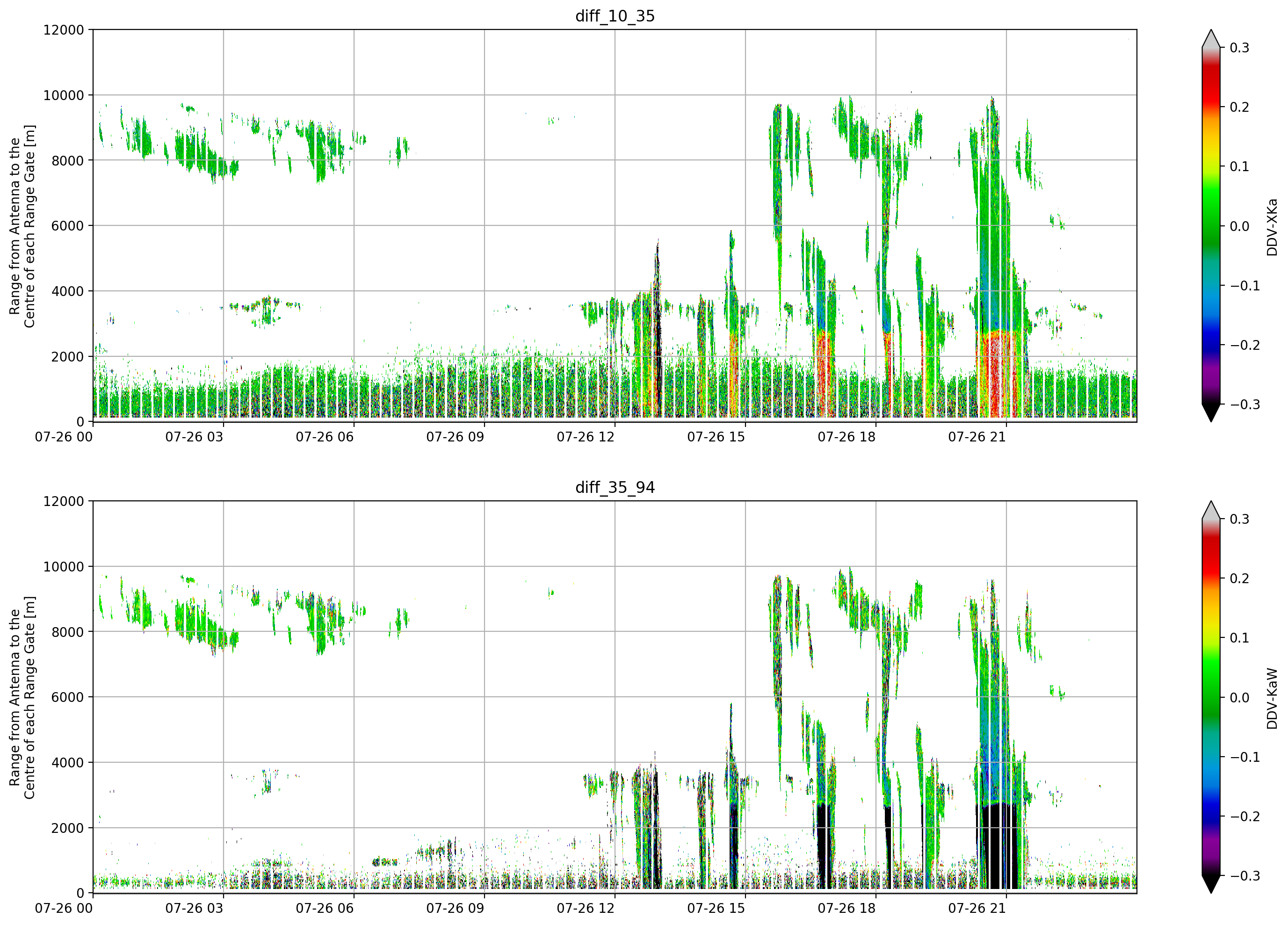Click the 6000 y-tick of diff_35_94 plot
The width and height of the screenshot is (1288, 925).
pyautogui.click(x=67, y=697)
